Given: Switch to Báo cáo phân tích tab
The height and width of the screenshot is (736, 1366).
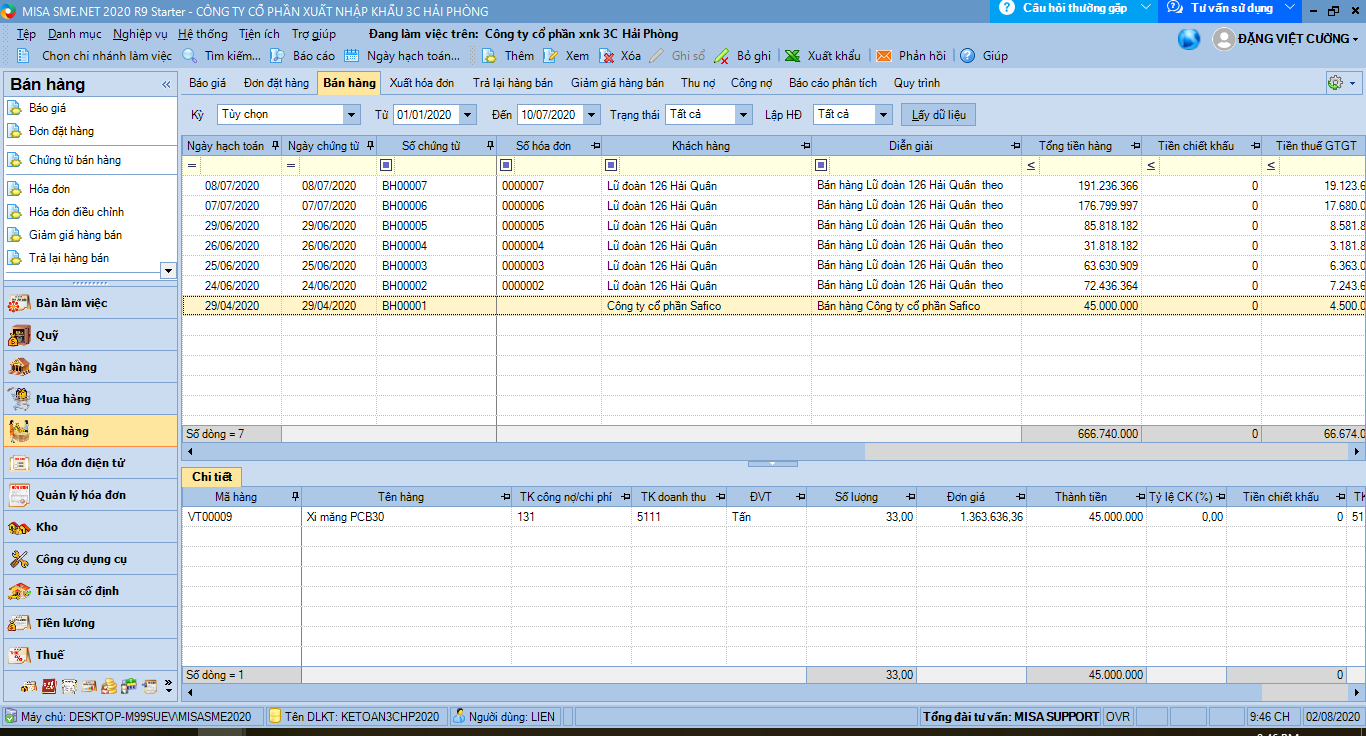Looking at the screenshot, I should 833,83.
